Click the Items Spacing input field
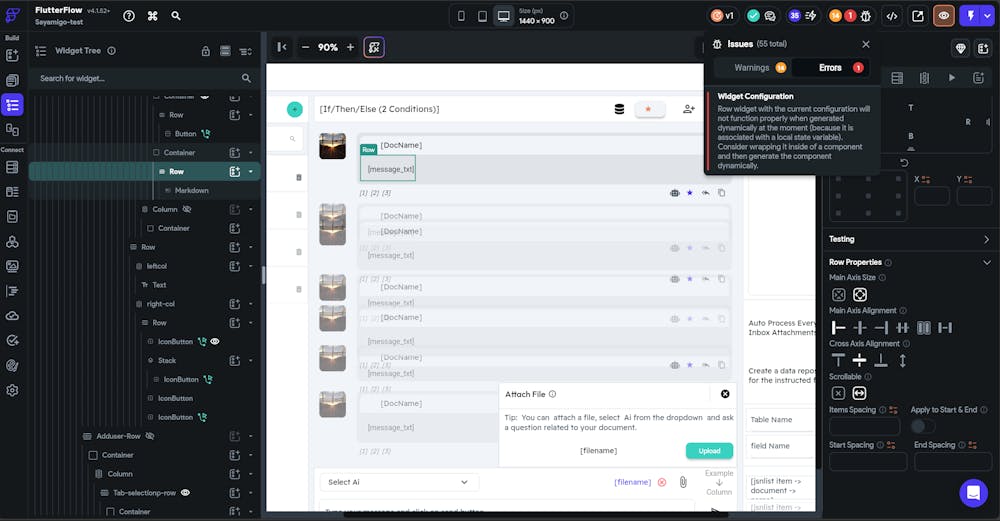Image resolution: width=1000 pixels, height=521 pixels. pyautogui.click(x=864, y=426)
